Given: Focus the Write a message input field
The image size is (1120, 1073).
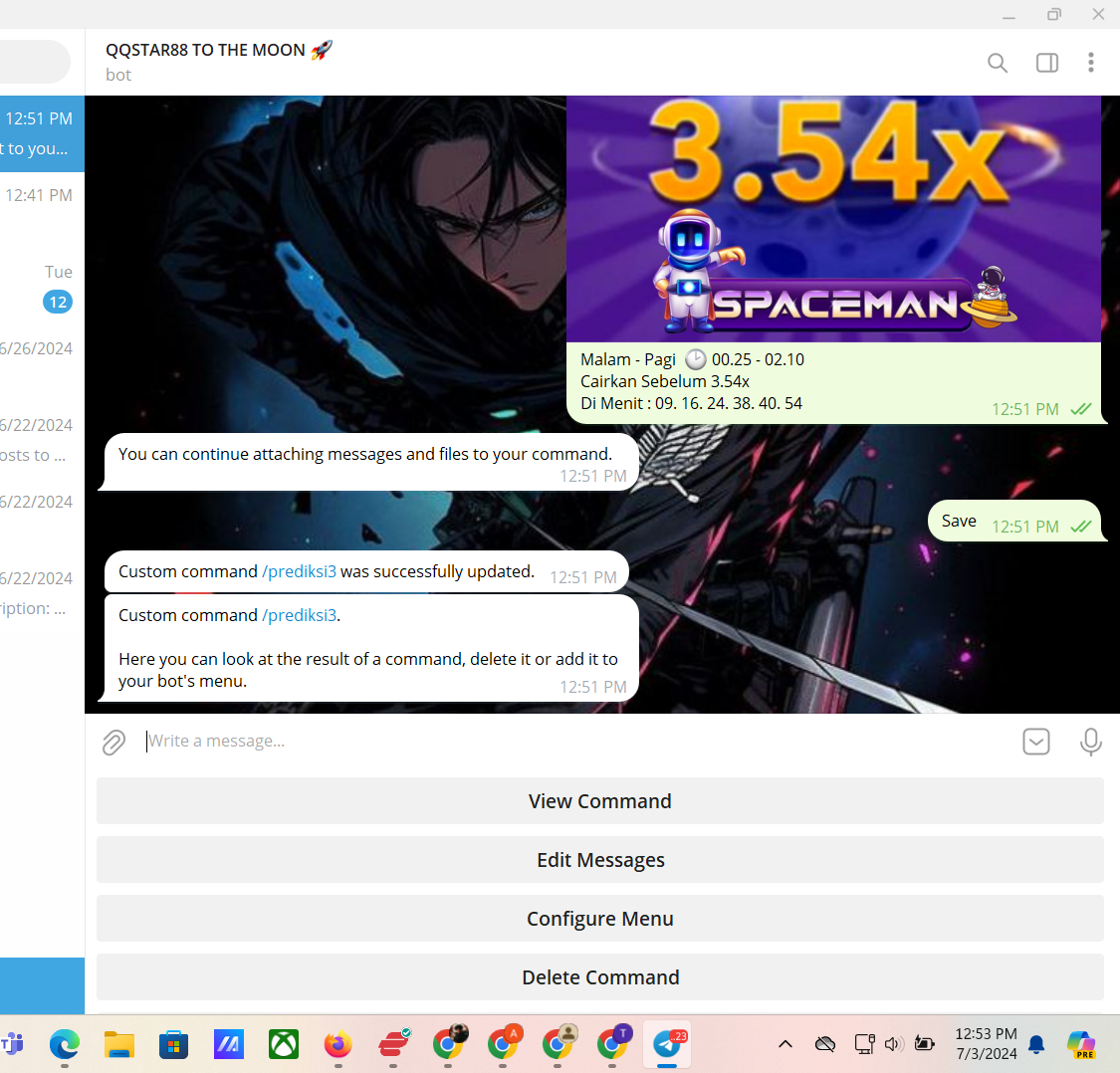Looking at the screenshot, I should tap(578, 742).
